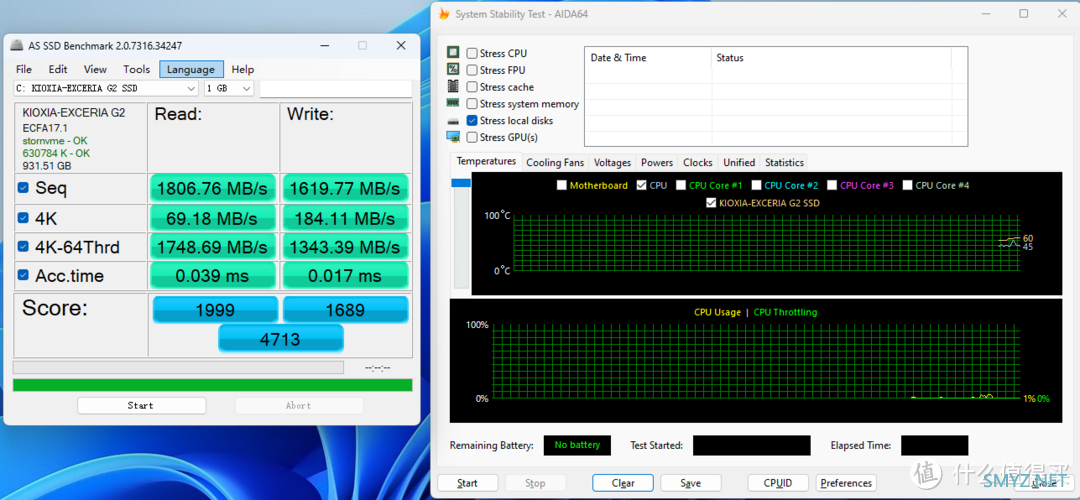Click the Clear button in AIDA64

coord(623,483)
